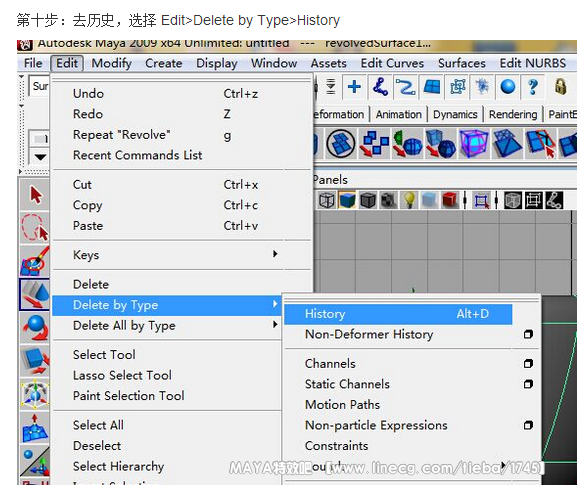579x485 pixels.
Task: Click the circled planar surface shelf icon
Action: (340, 143)
